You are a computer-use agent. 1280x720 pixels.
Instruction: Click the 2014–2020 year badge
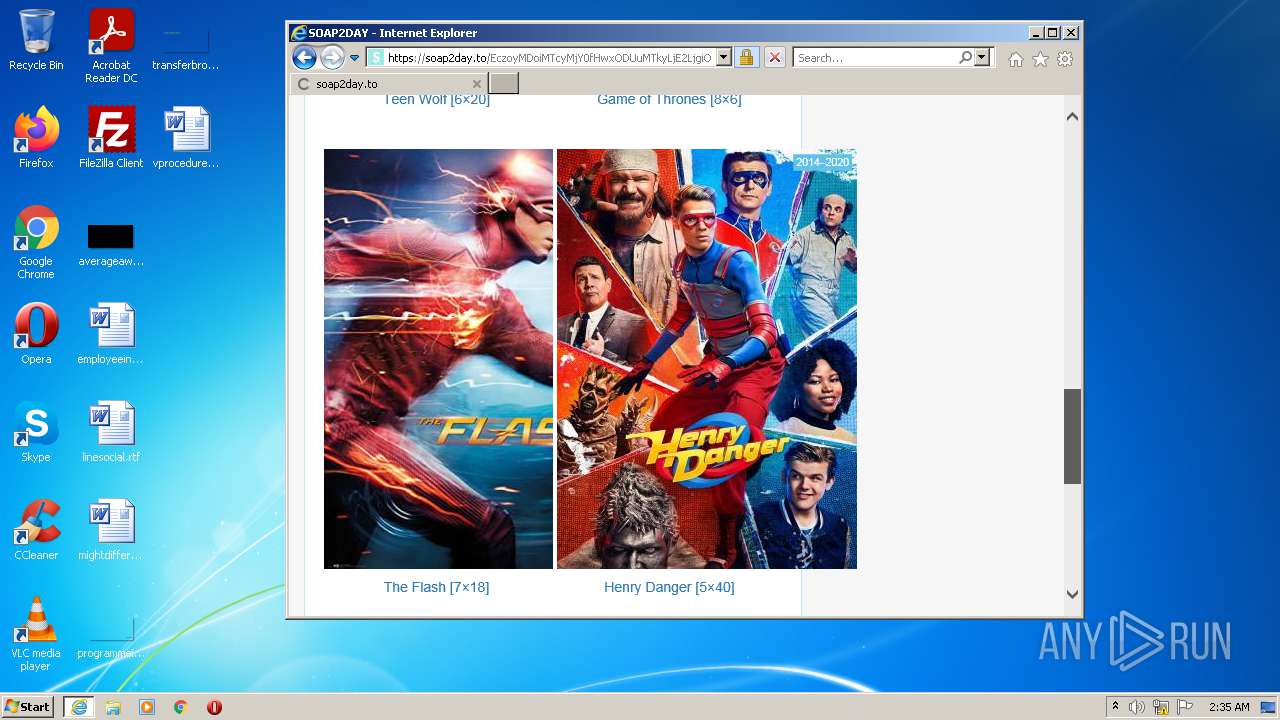822,162
